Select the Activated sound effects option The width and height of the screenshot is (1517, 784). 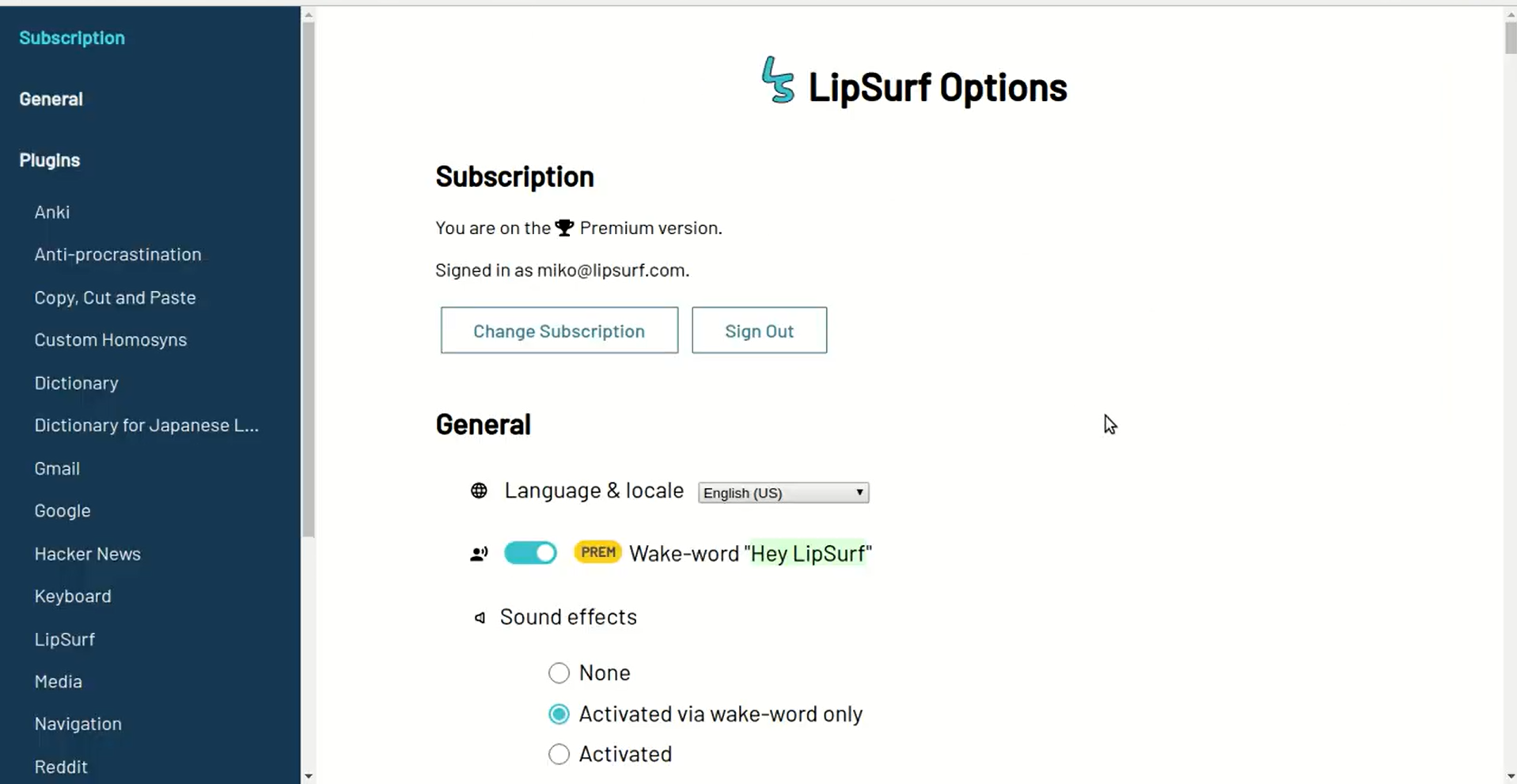(559, 754)
